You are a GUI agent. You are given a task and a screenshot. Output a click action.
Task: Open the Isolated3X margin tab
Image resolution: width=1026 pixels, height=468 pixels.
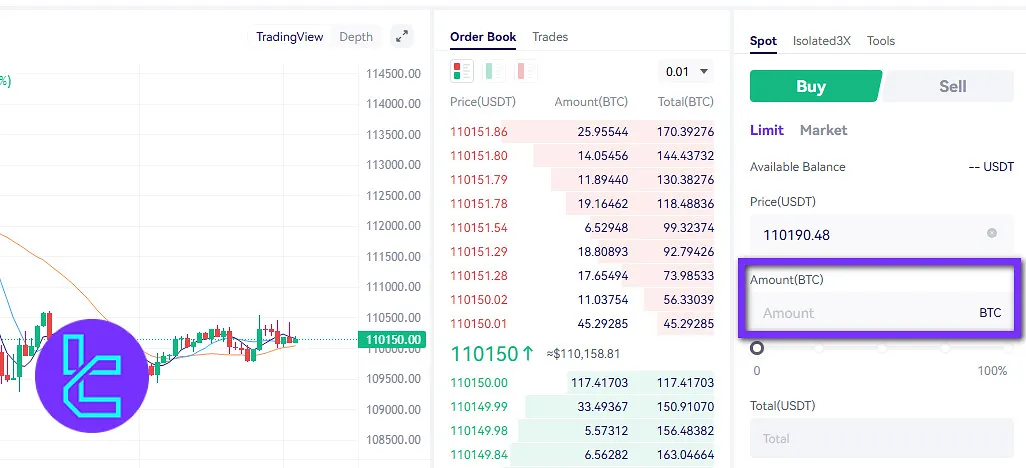click(x=821, y=41)
